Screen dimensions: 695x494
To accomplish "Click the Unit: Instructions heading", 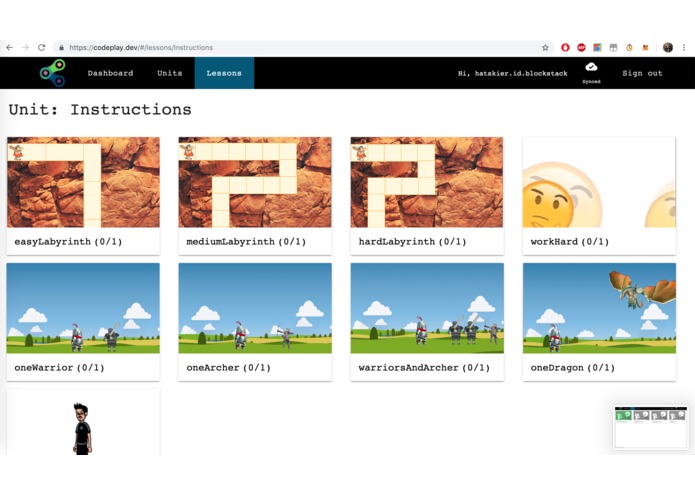I will (x=100, y=109).
